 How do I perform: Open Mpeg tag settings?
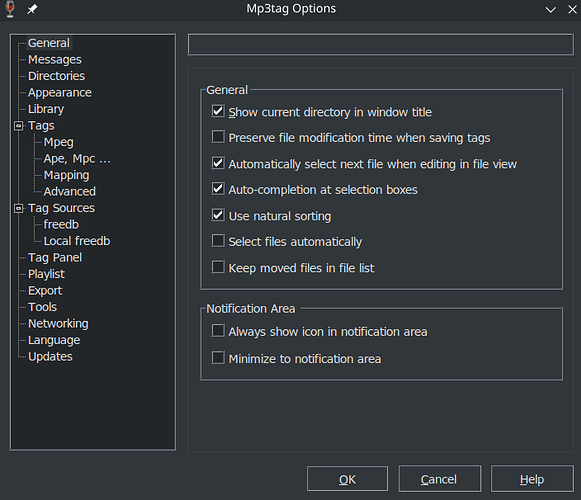click(x=59, y=142)
